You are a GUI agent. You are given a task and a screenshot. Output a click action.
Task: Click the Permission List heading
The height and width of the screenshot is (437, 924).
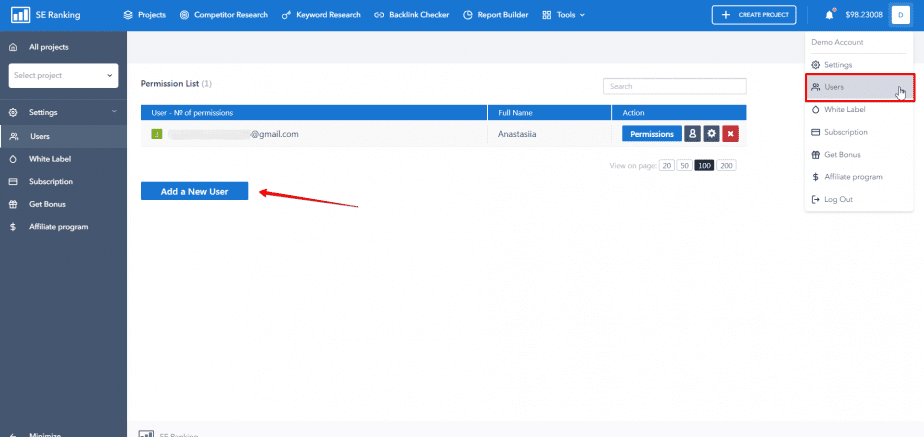(x=176, y=84)
